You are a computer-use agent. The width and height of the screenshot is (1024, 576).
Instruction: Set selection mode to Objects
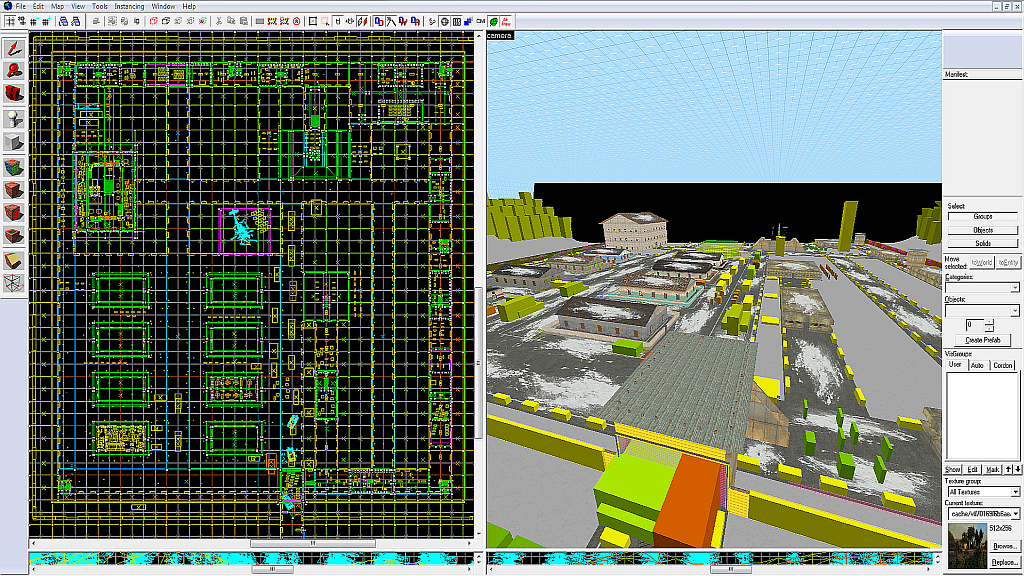click(x=983, y=230)
